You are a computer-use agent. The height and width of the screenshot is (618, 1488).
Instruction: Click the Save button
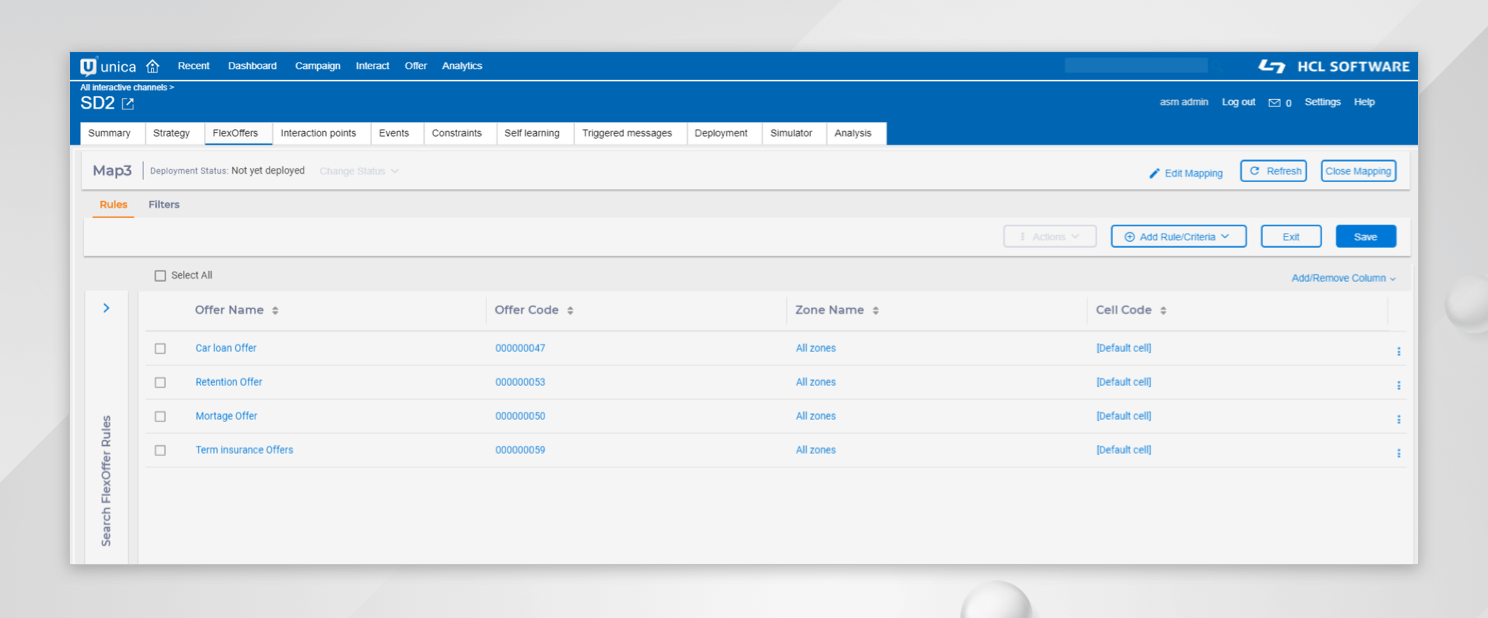tap(1365, 237)
